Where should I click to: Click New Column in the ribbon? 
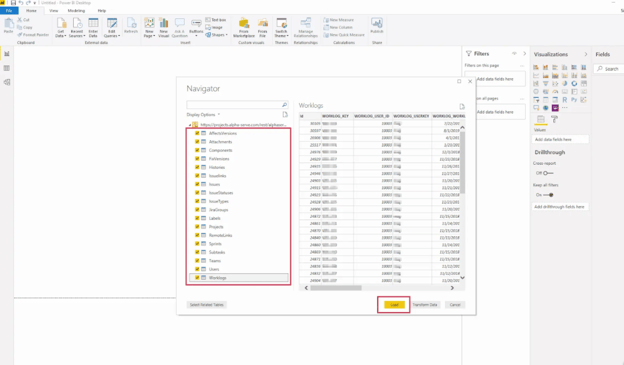[x=338, y=27]
